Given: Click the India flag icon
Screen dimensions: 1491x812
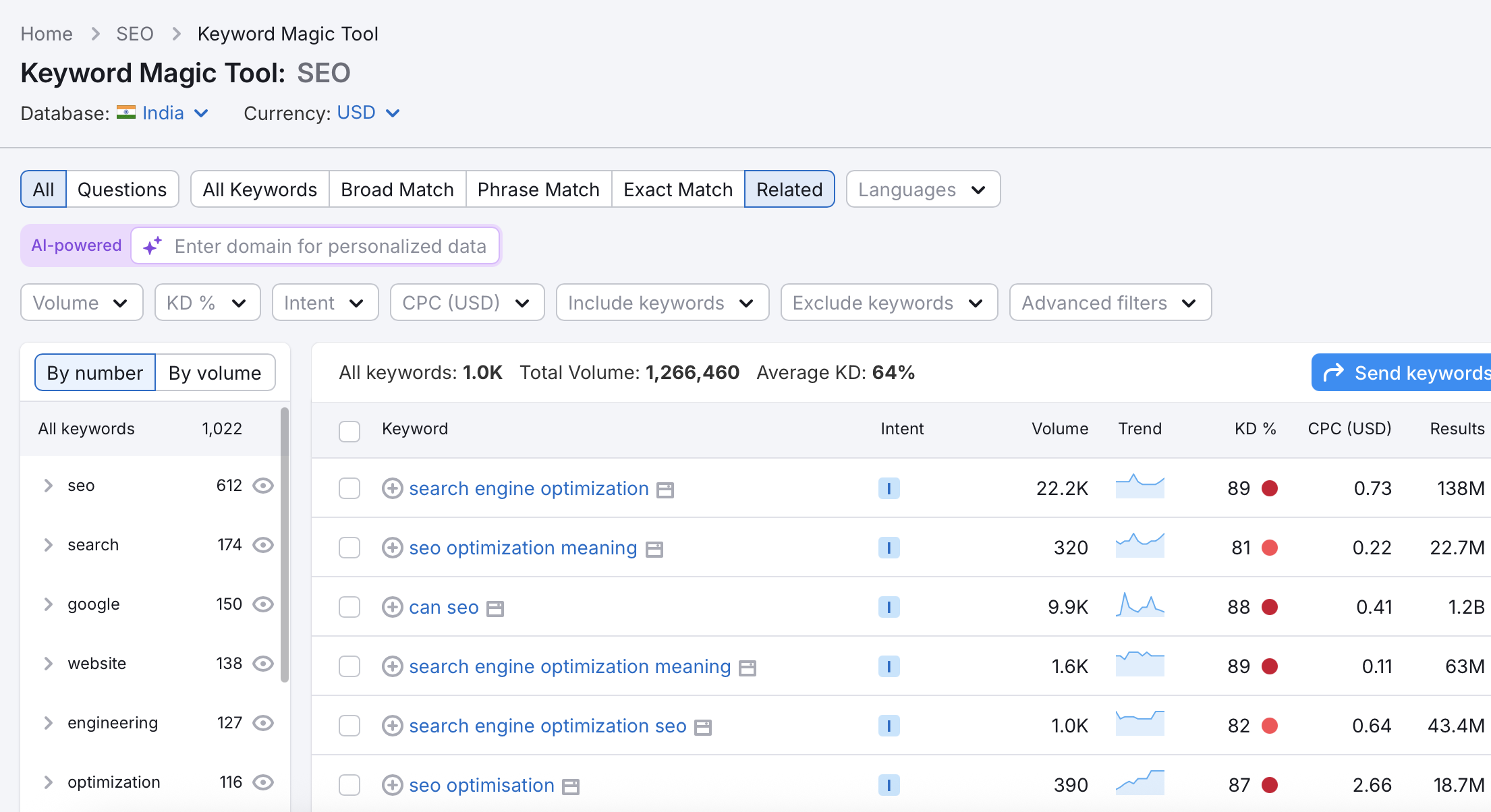Looking at the screenshot, I should [x=125, y=113].
